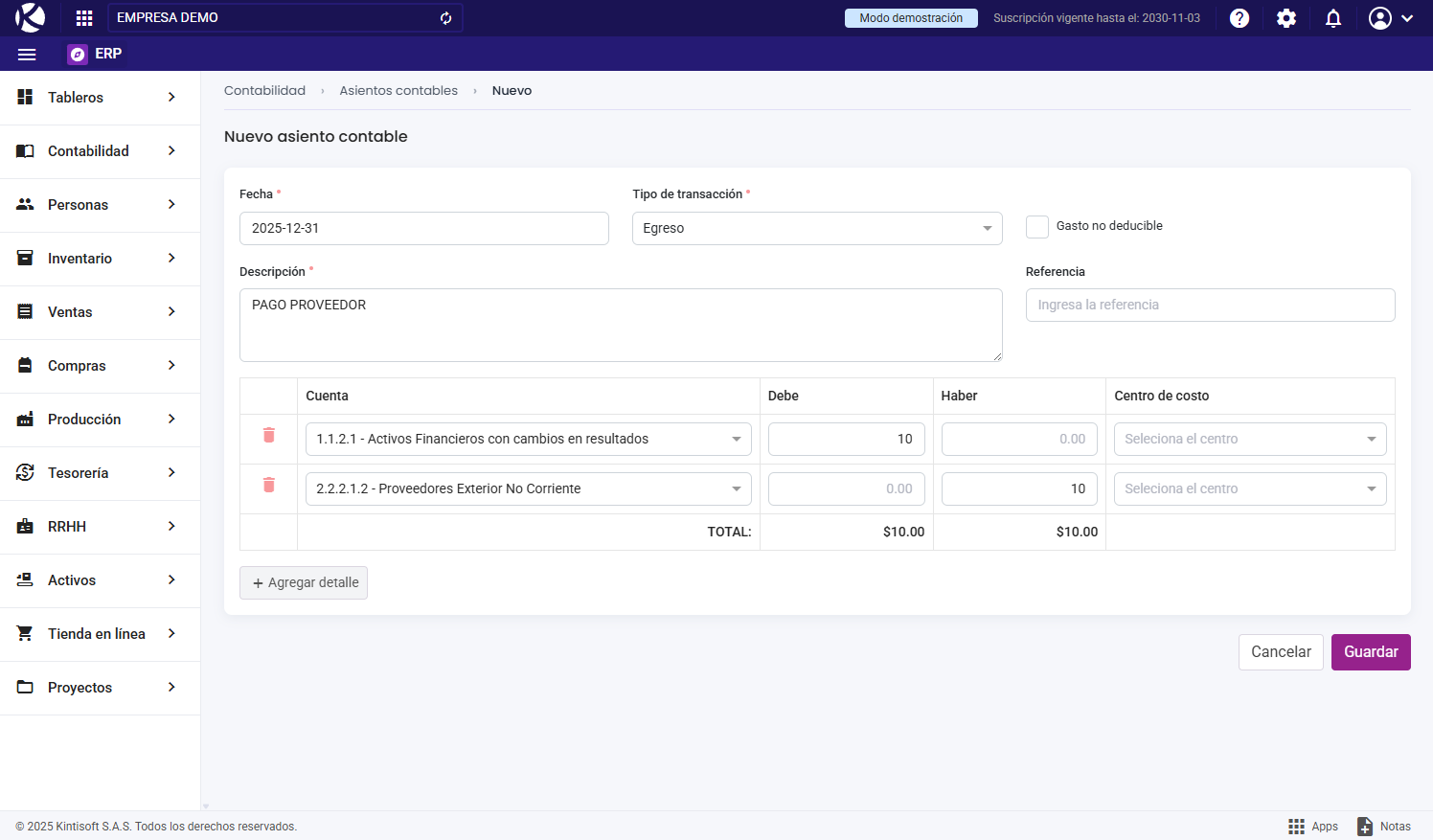Toggle the hamburger sidebar menu icon
This screenshot has width=1433, height=840.
(27, 55)
